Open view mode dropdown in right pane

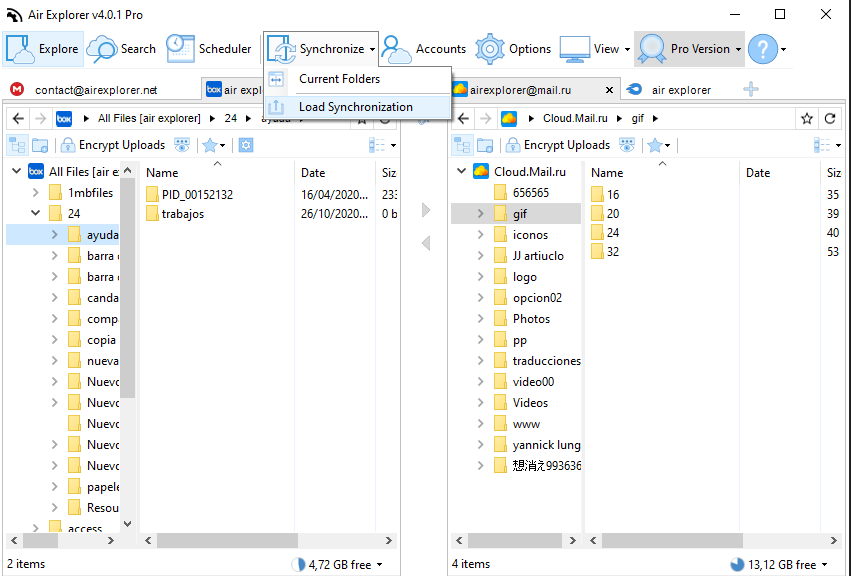click(x=827, y=145)
